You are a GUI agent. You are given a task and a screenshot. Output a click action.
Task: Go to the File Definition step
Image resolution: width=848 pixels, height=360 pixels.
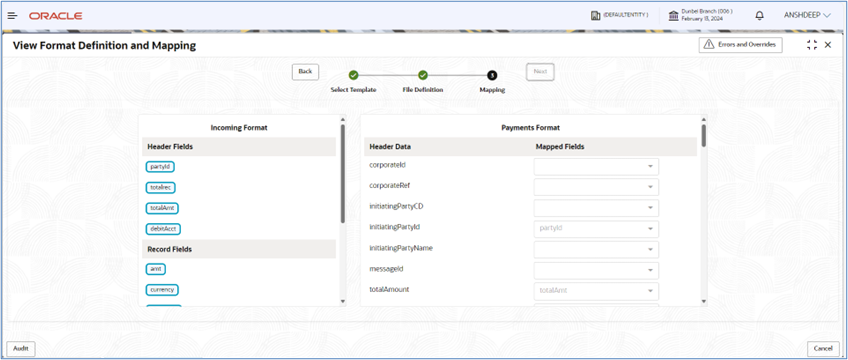click(423, 75)
